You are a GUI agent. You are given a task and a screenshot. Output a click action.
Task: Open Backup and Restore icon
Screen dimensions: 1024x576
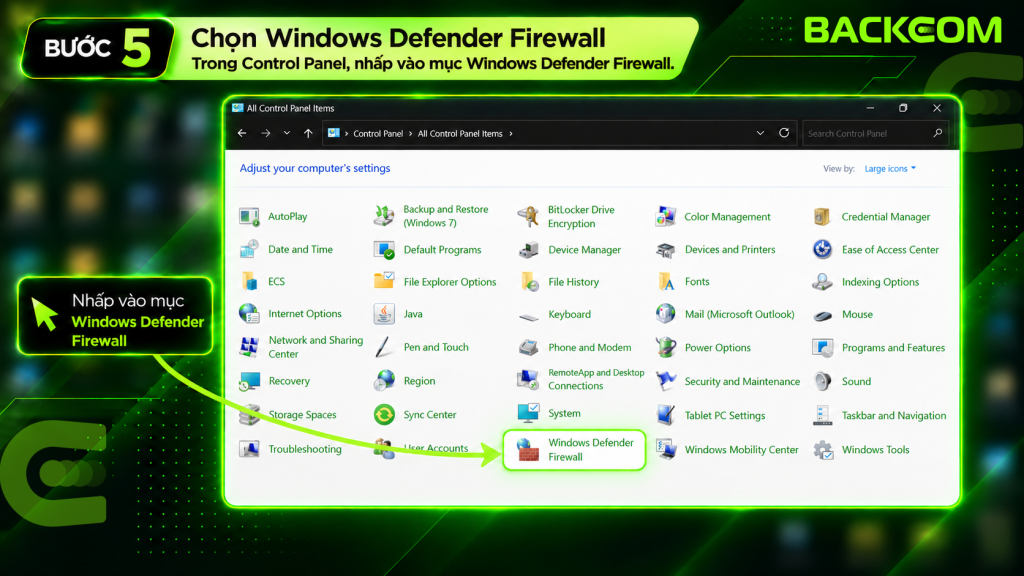coord(384,216)
